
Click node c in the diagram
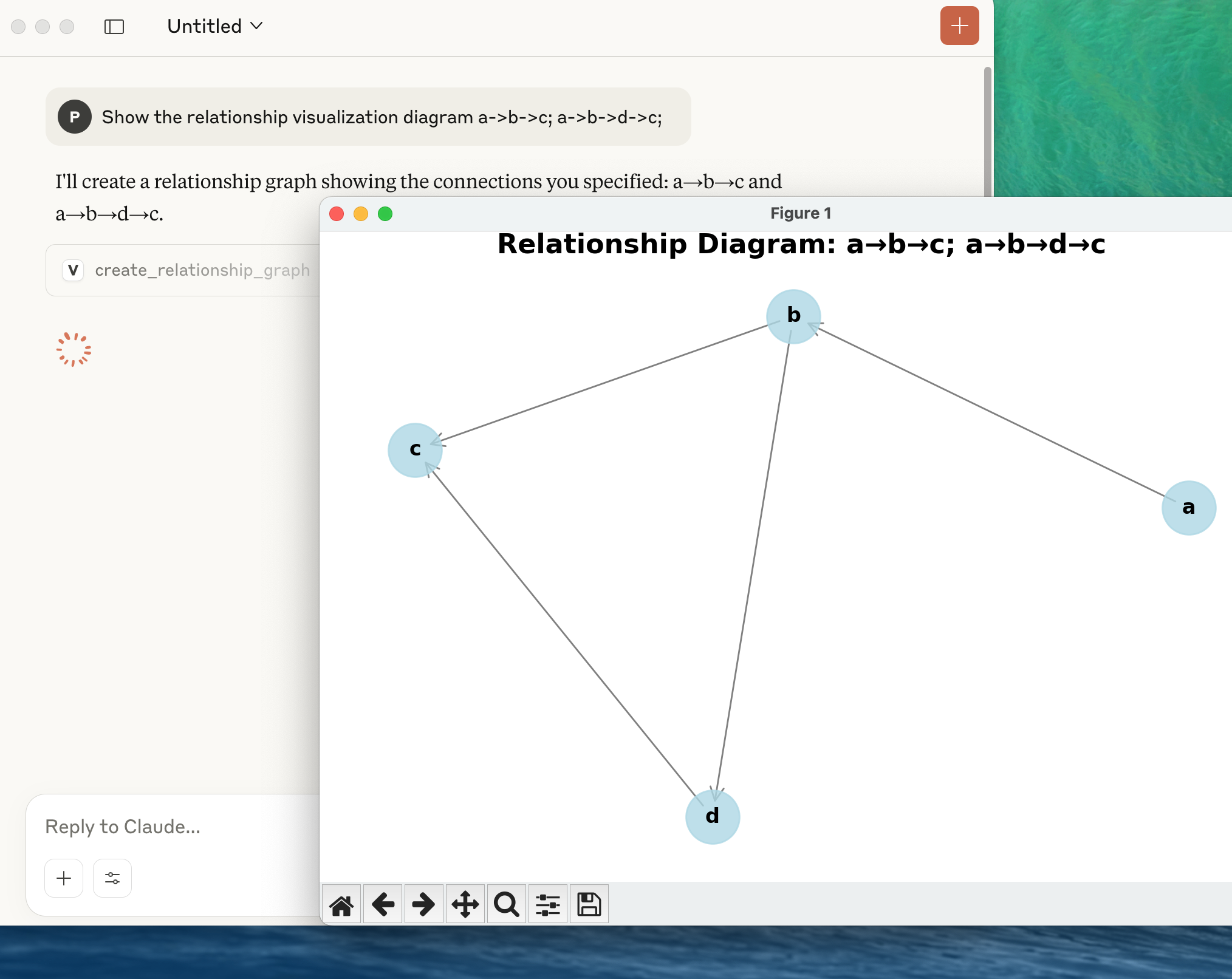pyautogui.click(x=415, y=450)
